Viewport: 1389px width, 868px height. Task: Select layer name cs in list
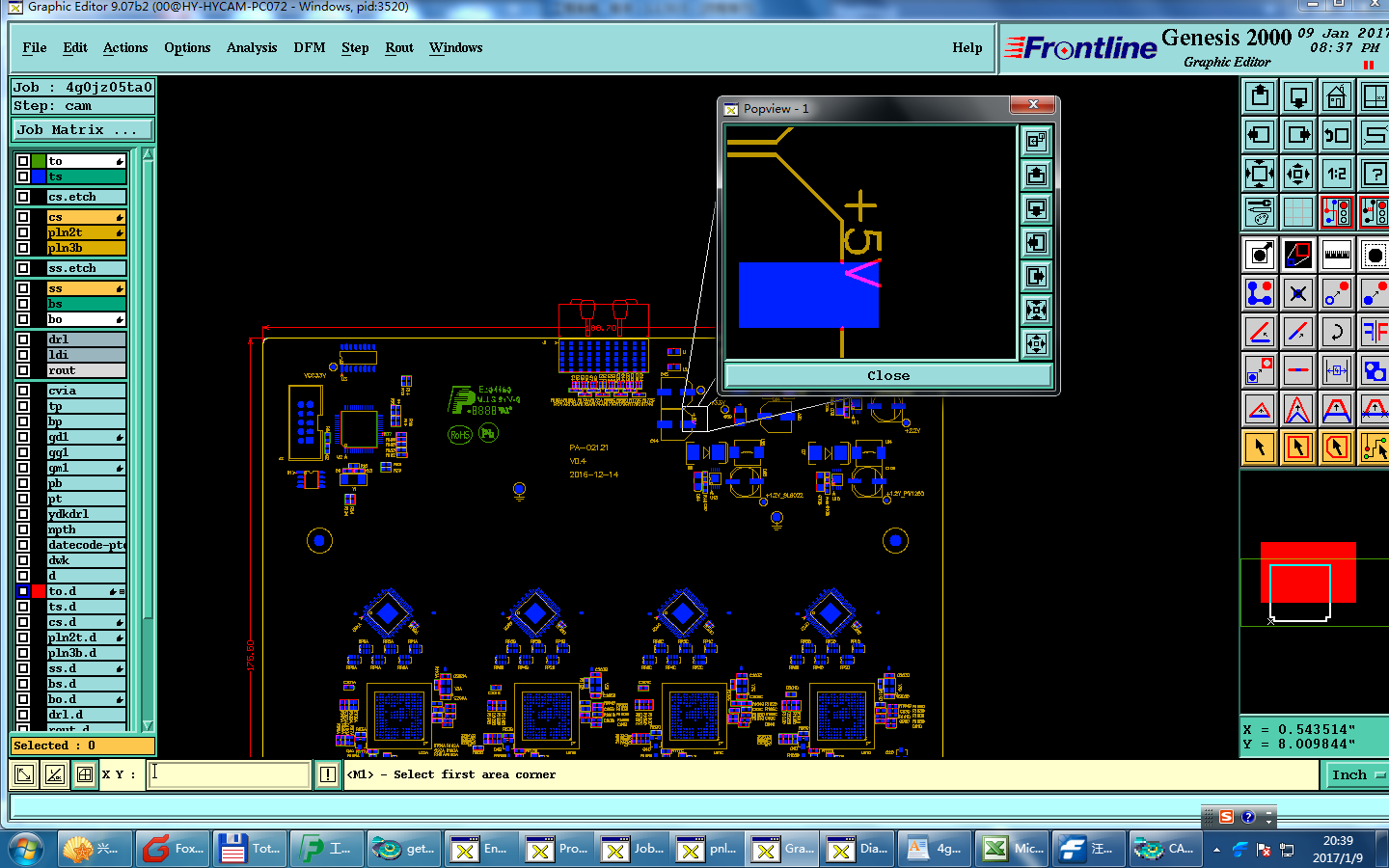click(x=87, y=217)
